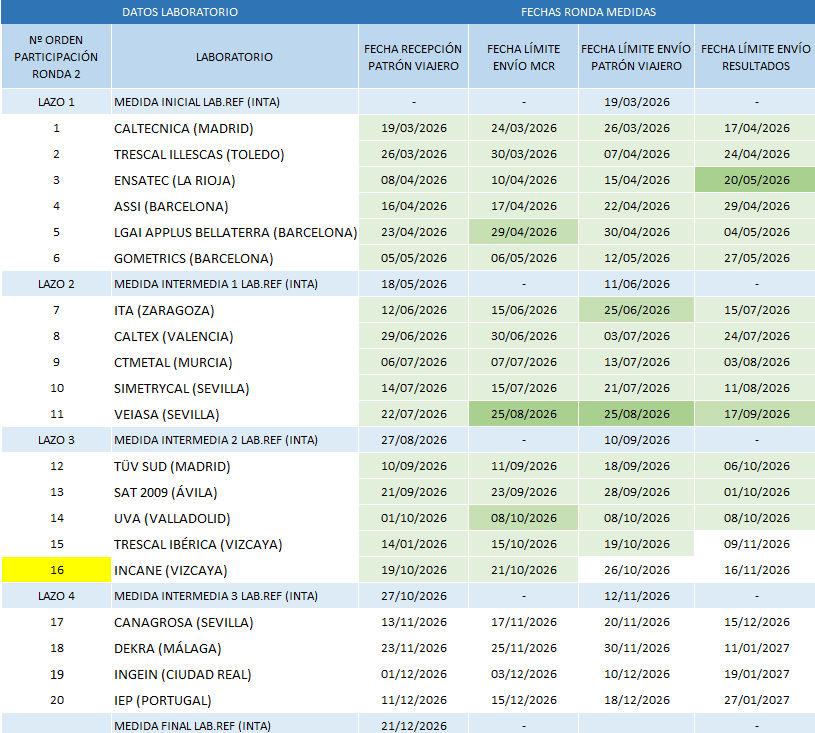Viewport: 815px width, 733px height.
Task: Click the 'FECHA LÍMITE ENVÍO RESULTADOS' column header
Action: click(755, 57)
